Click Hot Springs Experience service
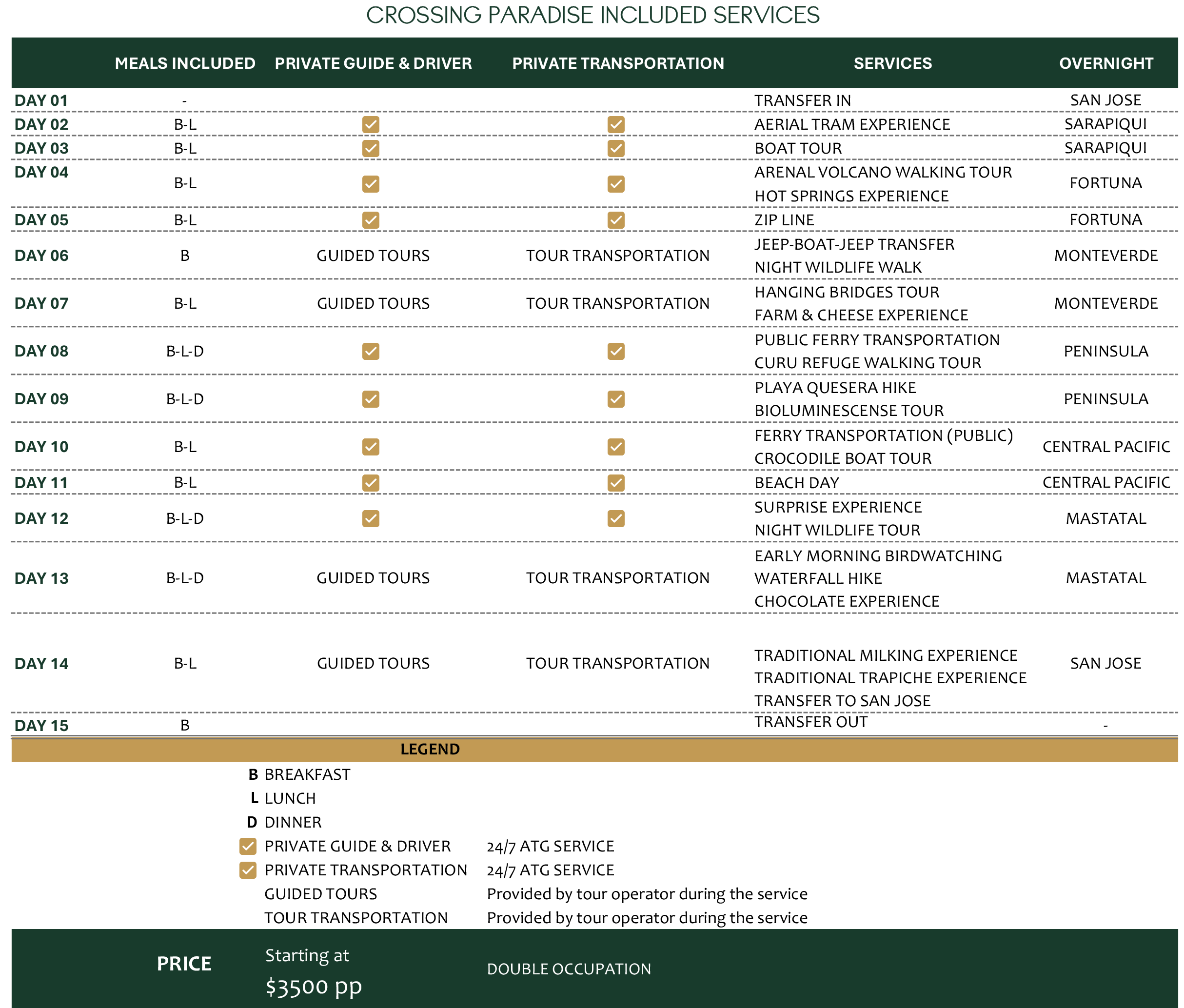This screenshot has width=1184, height=1008. click(851, 196)
